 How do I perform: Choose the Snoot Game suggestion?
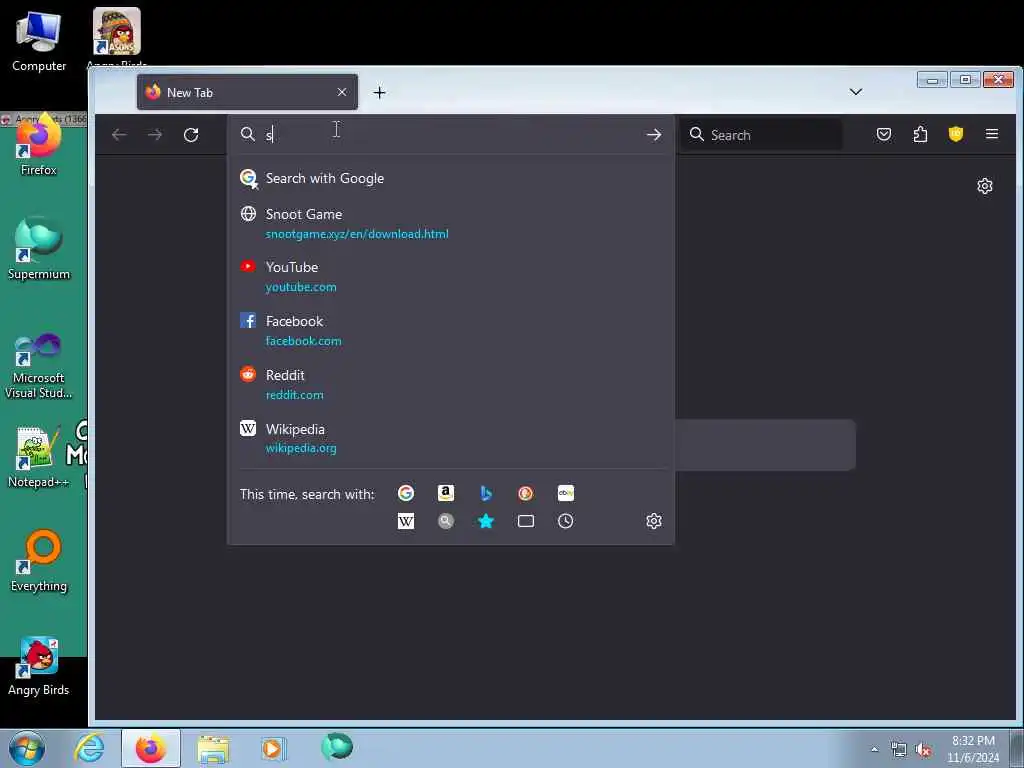(x=451, y=223)
